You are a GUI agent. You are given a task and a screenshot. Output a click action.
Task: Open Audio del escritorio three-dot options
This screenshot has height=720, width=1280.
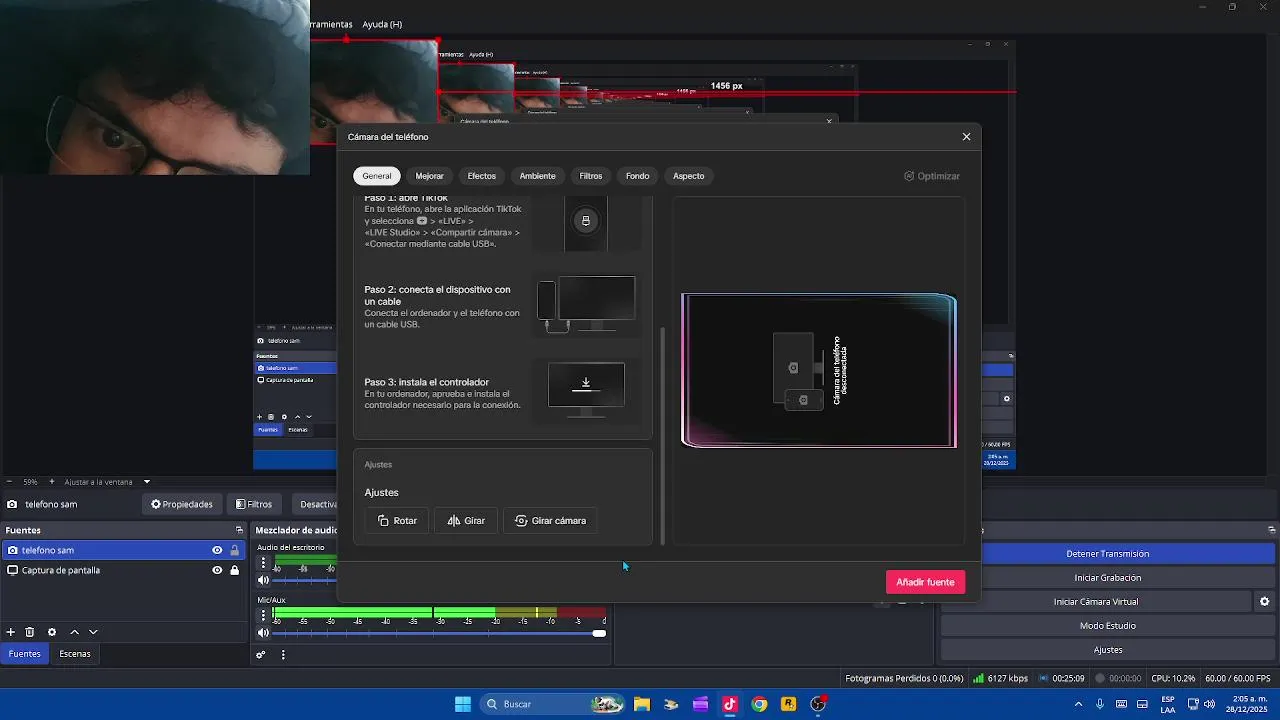click(x=264, y=563)
